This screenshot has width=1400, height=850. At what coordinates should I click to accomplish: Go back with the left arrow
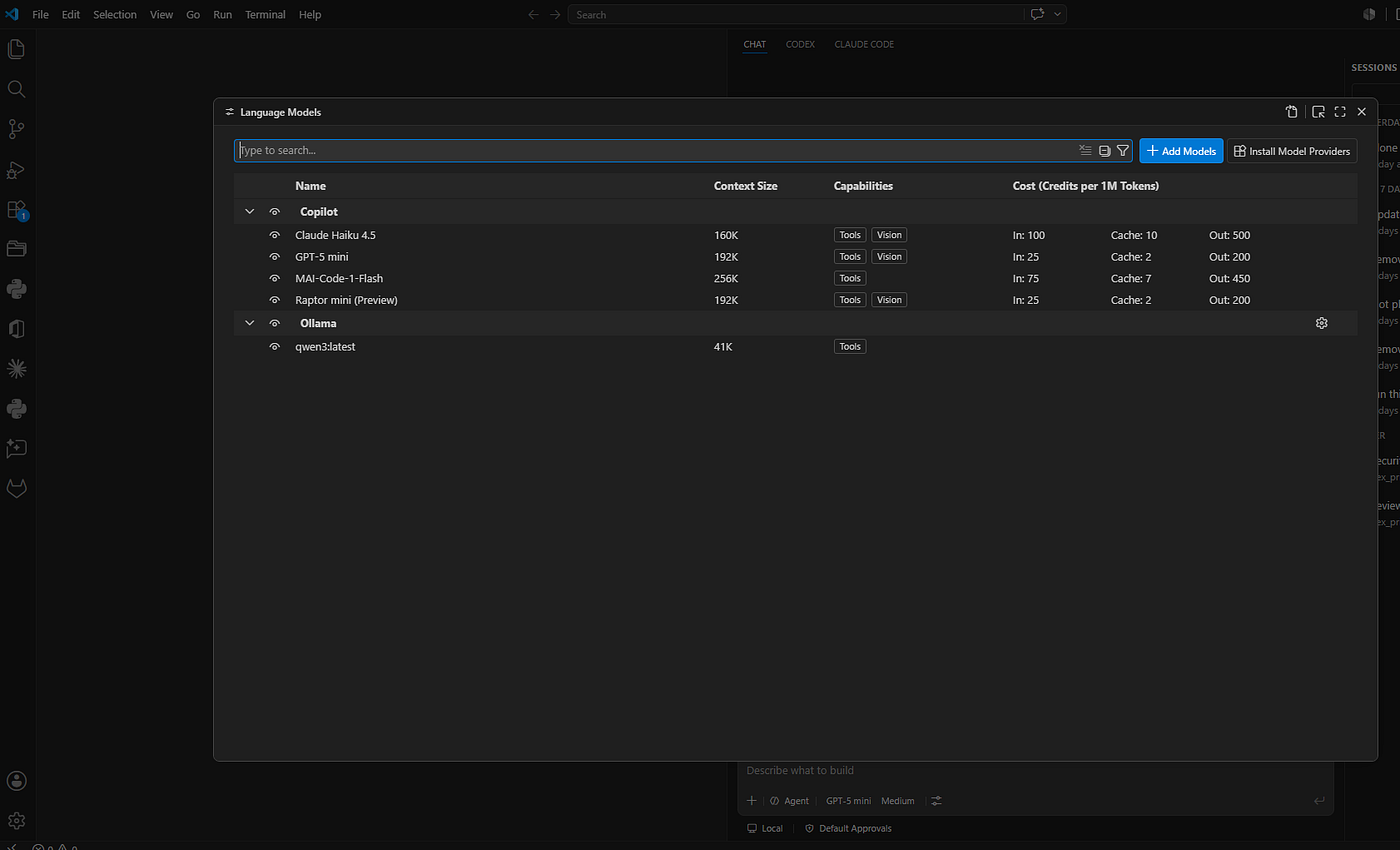coord(533,15)
